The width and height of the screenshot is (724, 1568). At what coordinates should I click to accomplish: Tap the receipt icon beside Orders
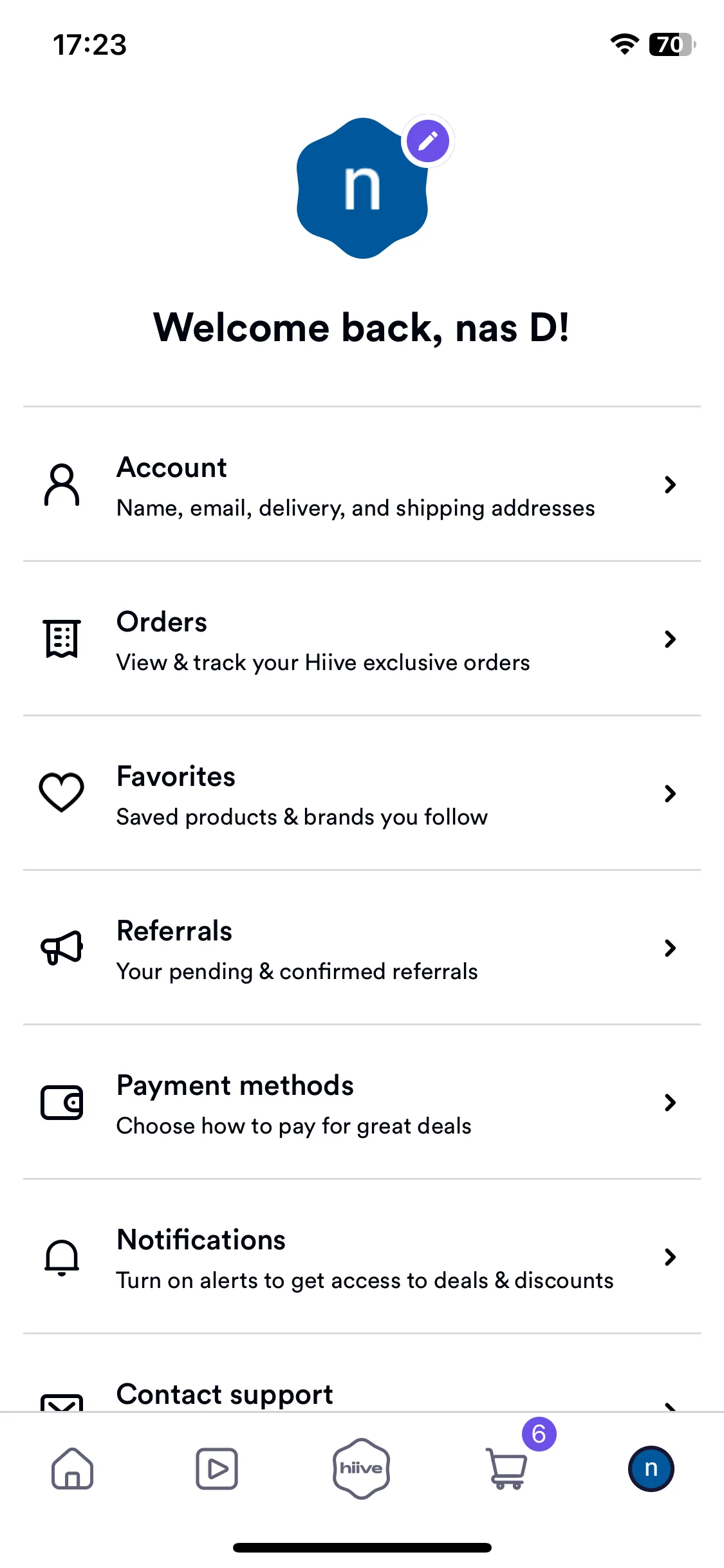point(62,639)
